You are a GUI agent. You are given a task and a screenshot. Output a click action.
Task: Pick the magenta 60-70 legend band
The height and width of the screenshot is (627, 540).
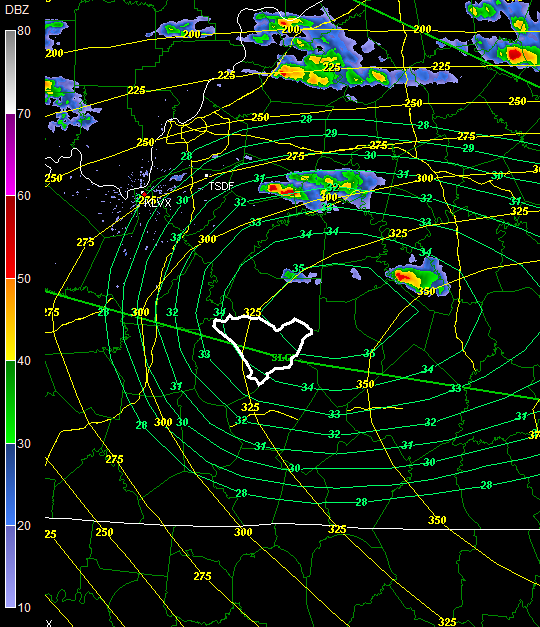point(10,155)
